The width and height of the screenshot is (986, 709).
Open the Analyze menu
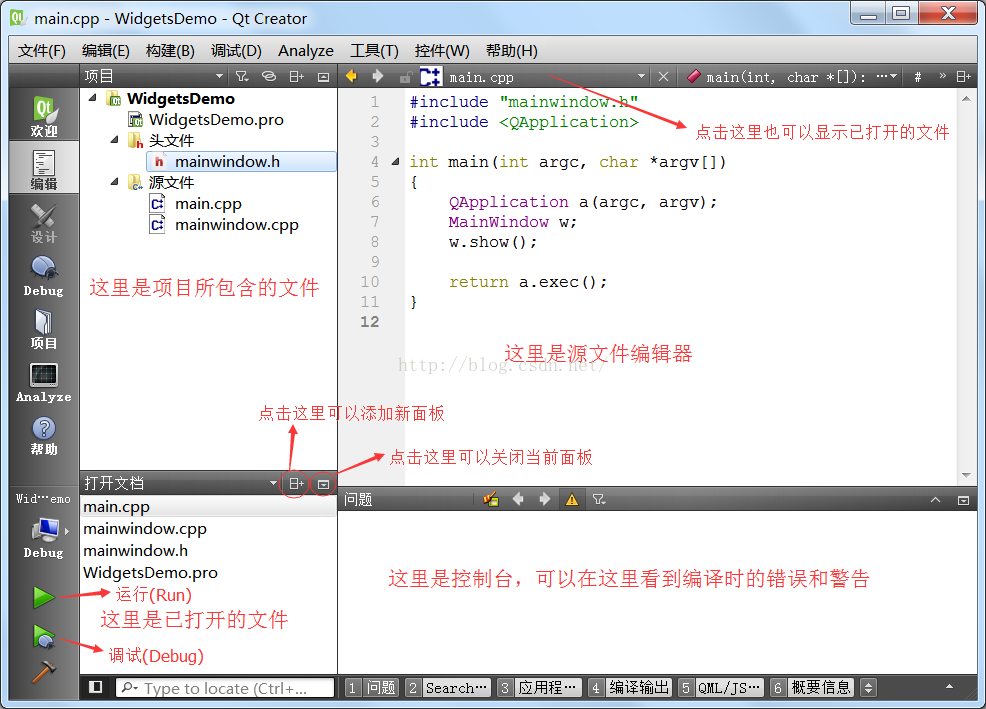pyautogui.click(x=306, y=51)
